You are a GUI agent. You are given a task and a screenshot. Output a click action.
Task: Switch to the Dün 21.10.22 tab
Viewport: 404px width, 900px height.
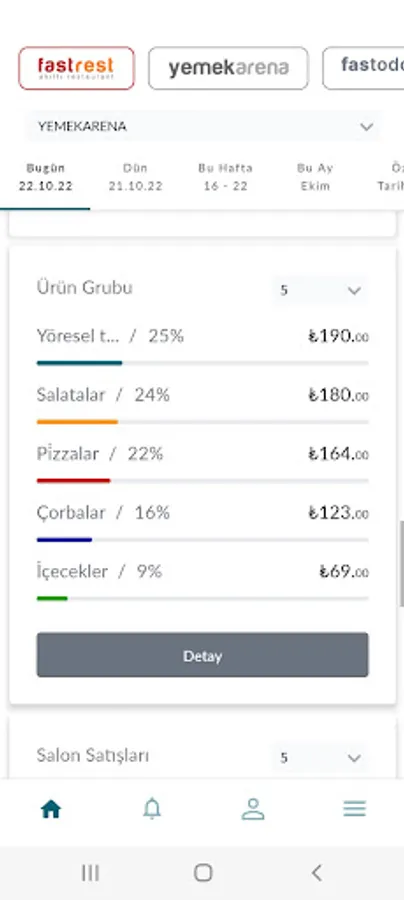pos(135,177)
